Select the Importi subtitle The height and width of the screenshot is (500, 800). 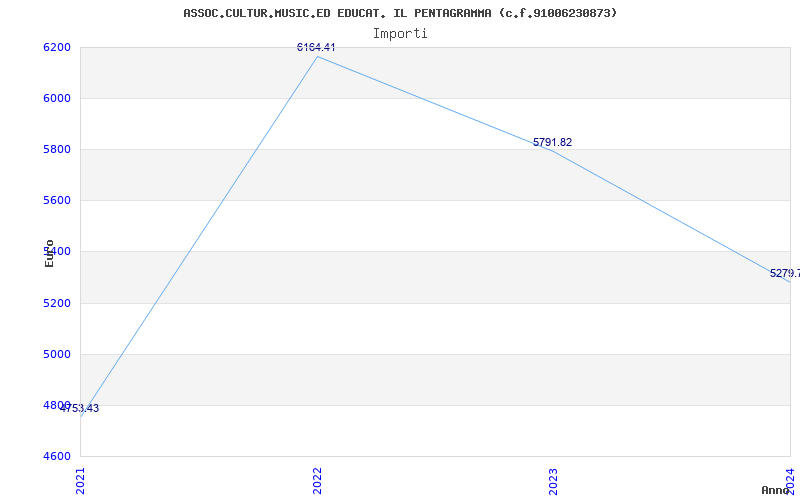pyautogui.click(x=400, y=34)
